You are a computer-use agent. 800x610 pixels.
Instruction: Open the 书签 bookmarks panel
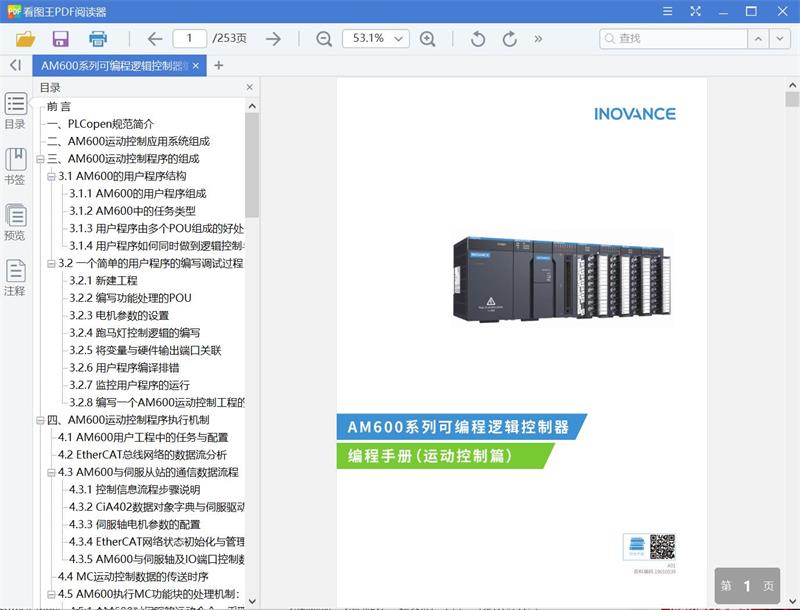15,166
